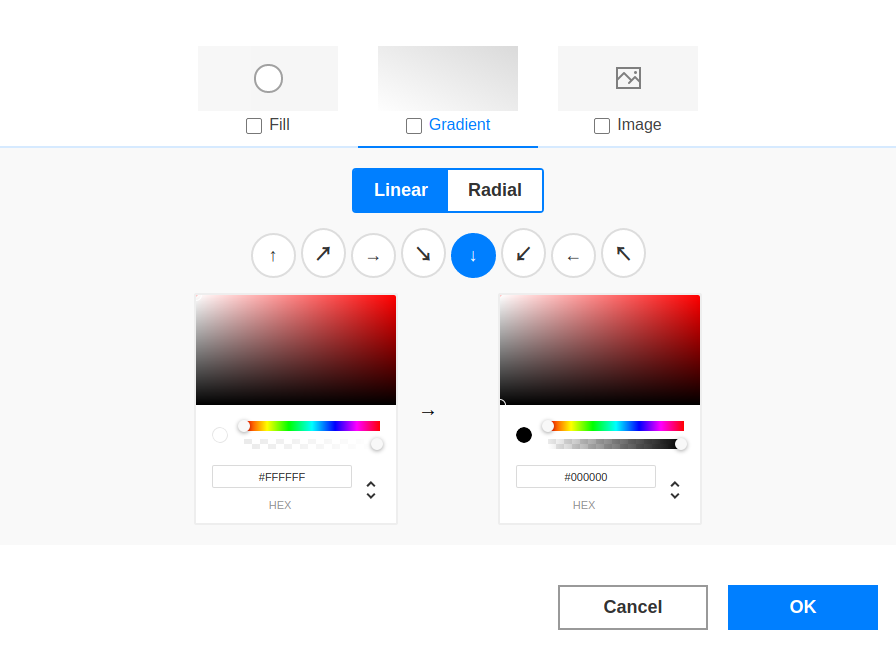Viewport: 896px width, 667px height.
Task: Toggle color format for the #FFFFFF picker
Action: pyautogui.click(x=371, y=490)
